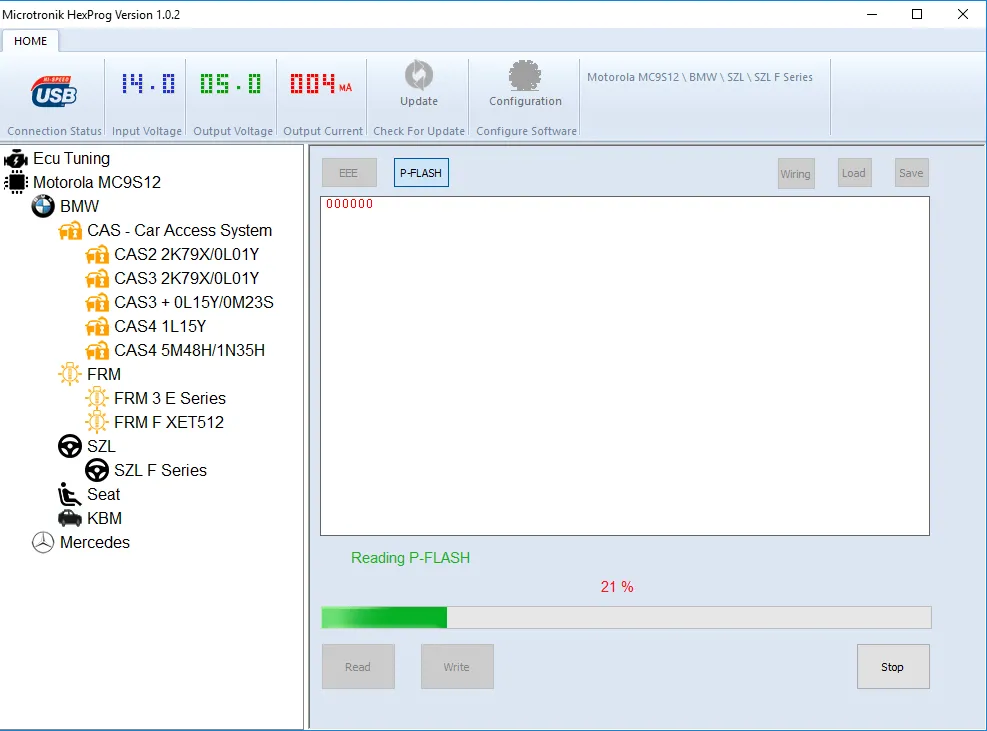The width and height of the screenshot is (987, 731).
Task: Select the BMW tree node
Action: coord(79,207)
